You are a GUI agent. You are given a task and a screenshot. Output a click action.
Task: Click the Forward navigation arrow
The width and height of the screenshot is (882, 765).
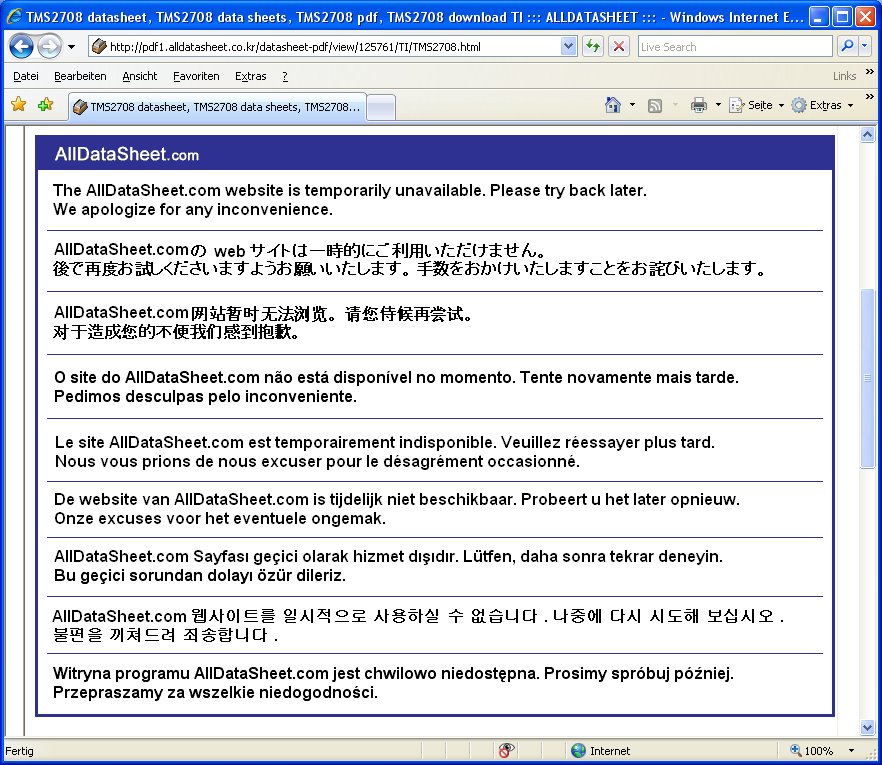(50, 46)
